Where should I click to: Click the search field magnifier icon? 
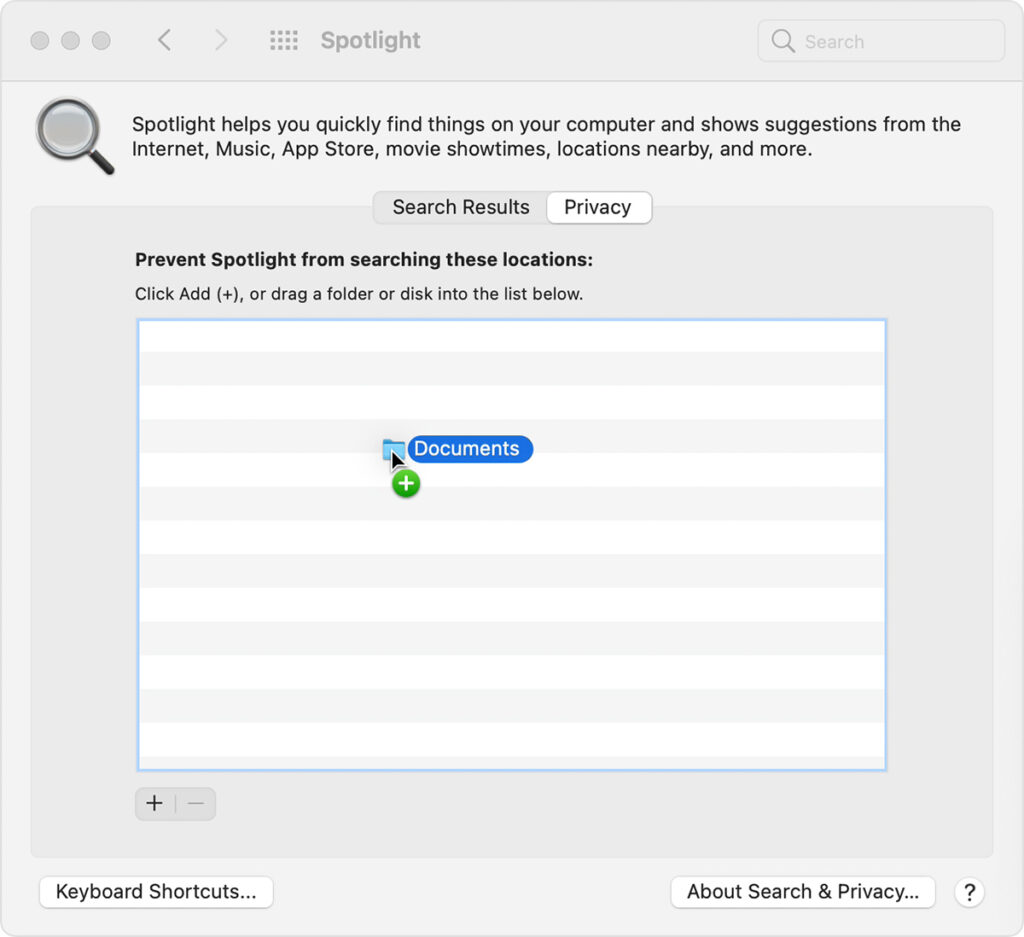pos(784,41)
